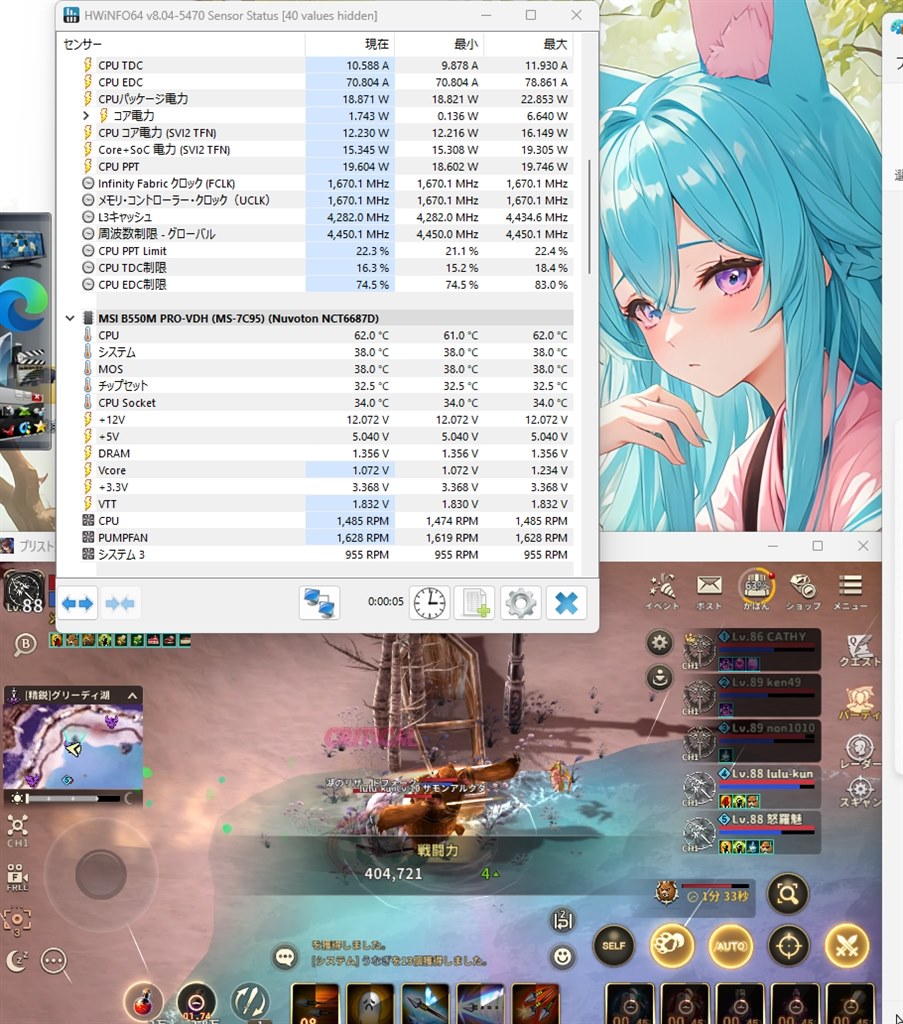903x1024 pixels.
Task: Click the HWiNFO vertical scrollbar
Action: point(590,217)
